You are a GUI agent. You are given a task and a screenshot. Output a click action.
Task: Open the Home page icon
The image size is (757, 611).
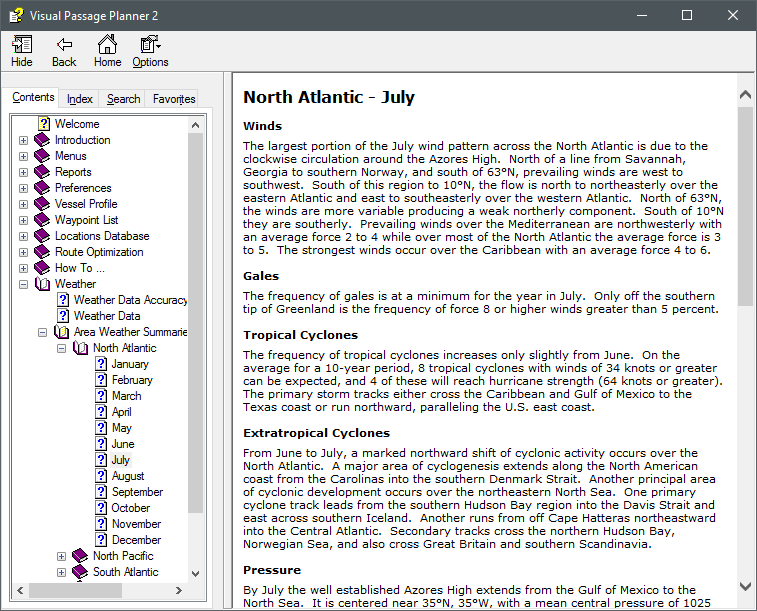point(107,45)
